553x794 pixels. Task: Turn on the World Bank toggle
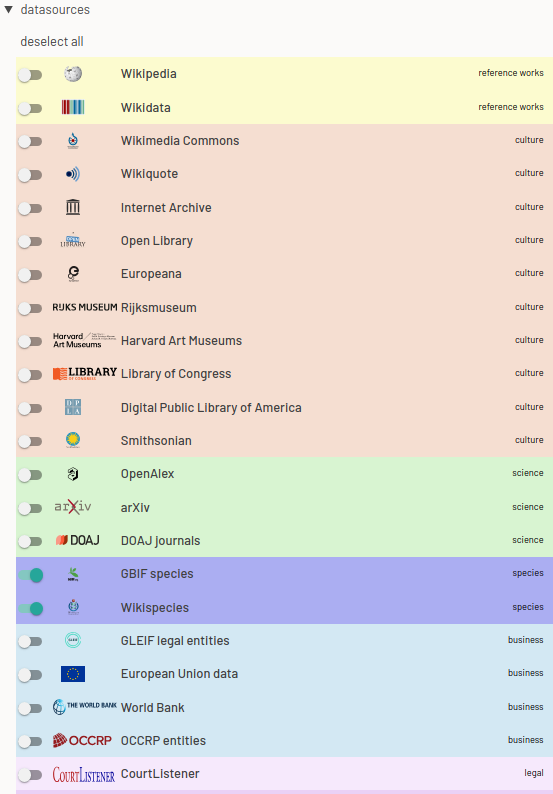click(x=30, y=708)
